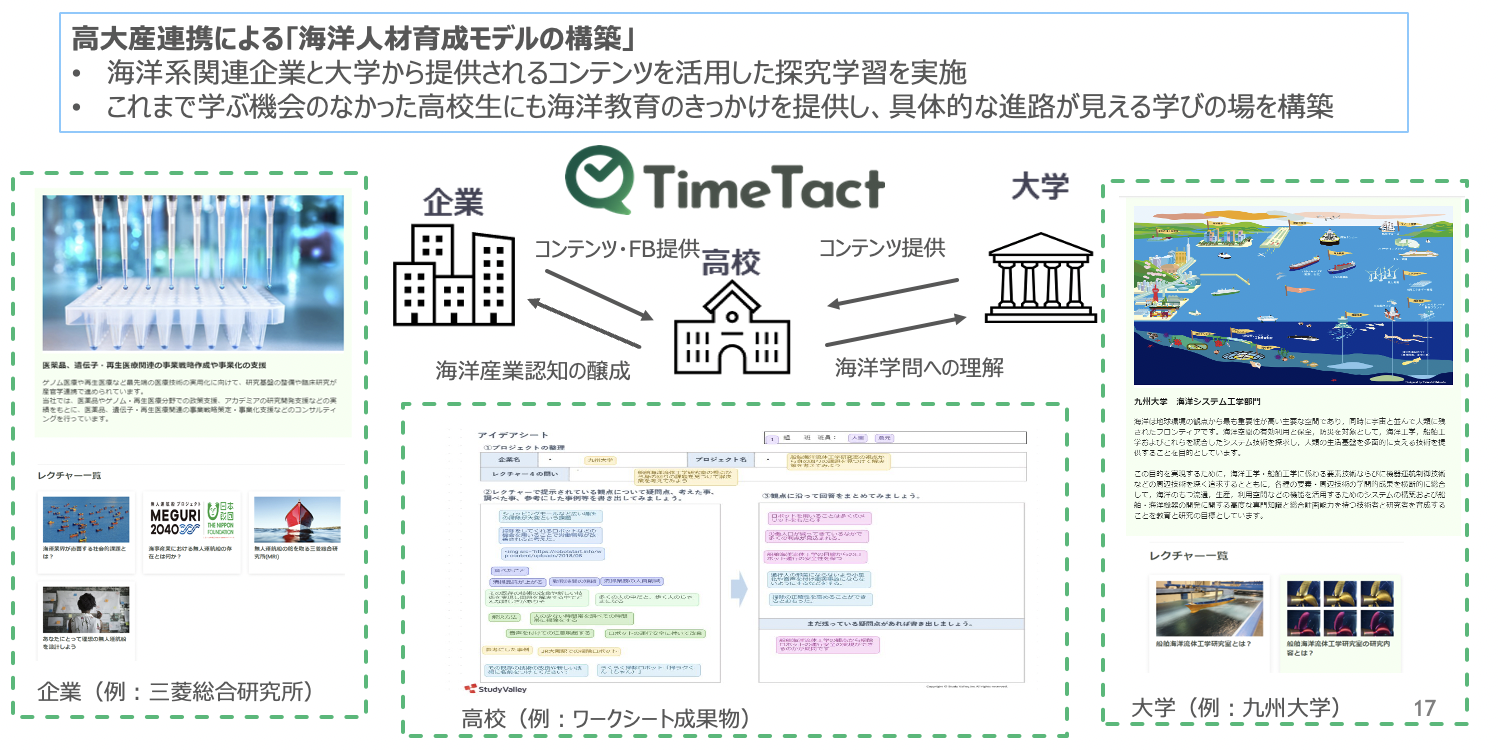Click レクチャー一覧 heading in the 企業 panel

coord(69,475)
